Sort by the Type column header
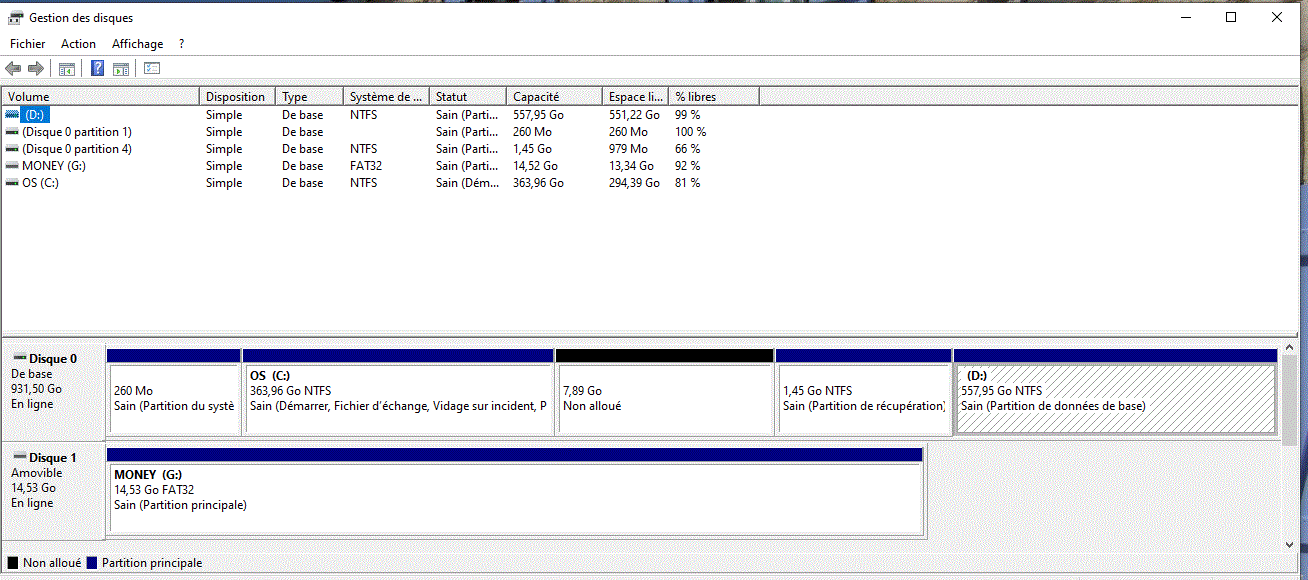Viewport: 1308px width, 580px height. 309,97
